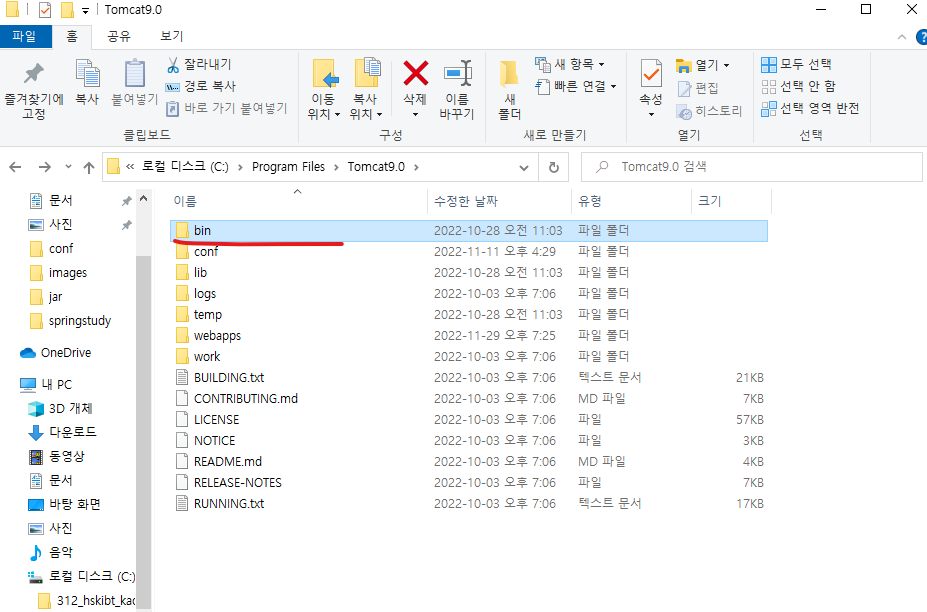The width and height of the screenshot is (927, 612).
Task: Open the Help question mark icon
Action: point(921,37)
